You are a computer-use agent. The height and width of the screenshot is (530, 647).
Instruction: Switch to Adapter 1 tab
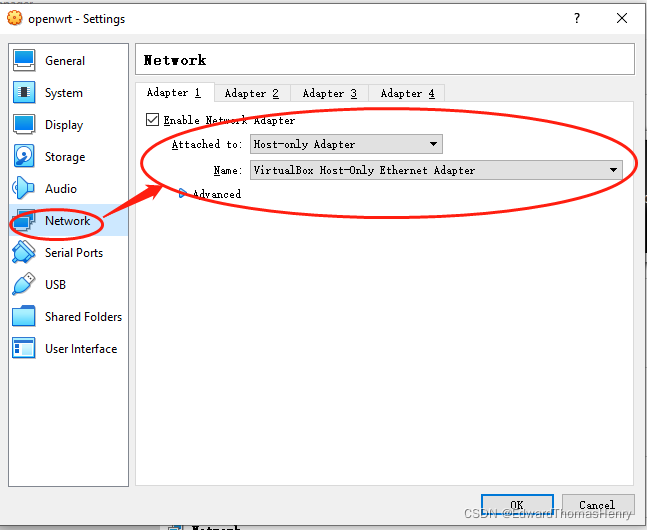coord(174,92)
